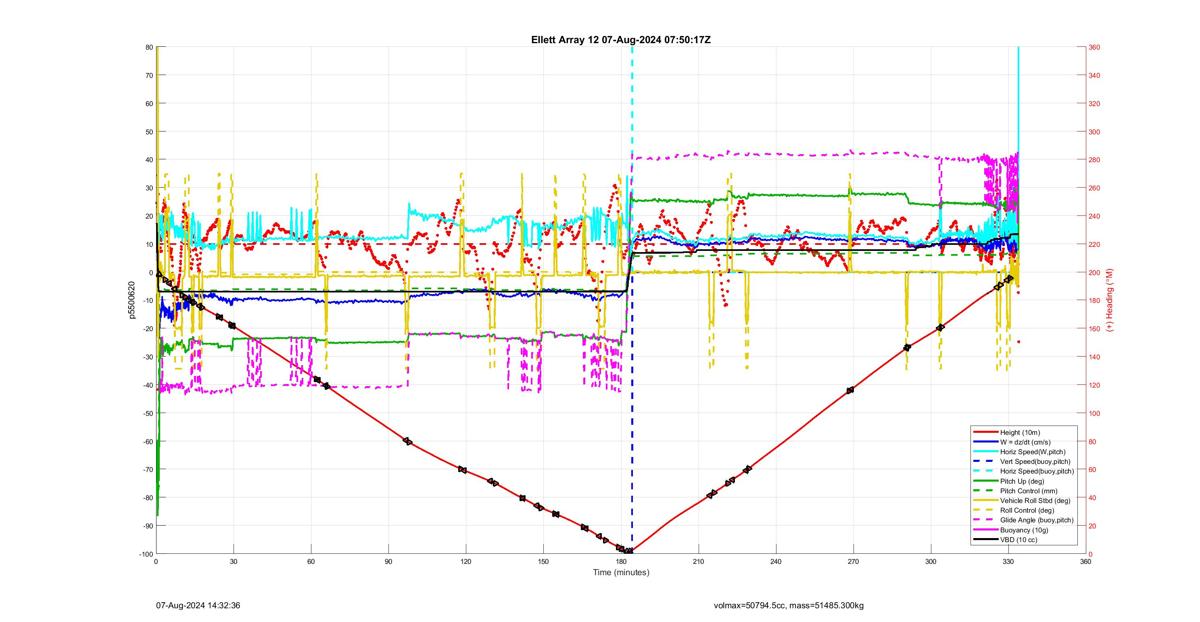Click legend entry 'Buoyancy (10g)'

[1024, 530]
